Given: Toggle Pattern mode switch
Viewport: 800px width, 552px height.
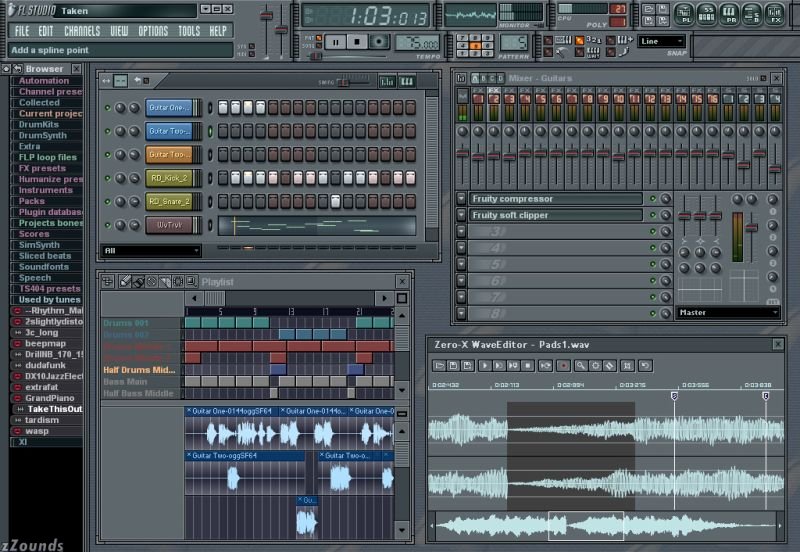Looking at the screenshot, I should point(318,38).
